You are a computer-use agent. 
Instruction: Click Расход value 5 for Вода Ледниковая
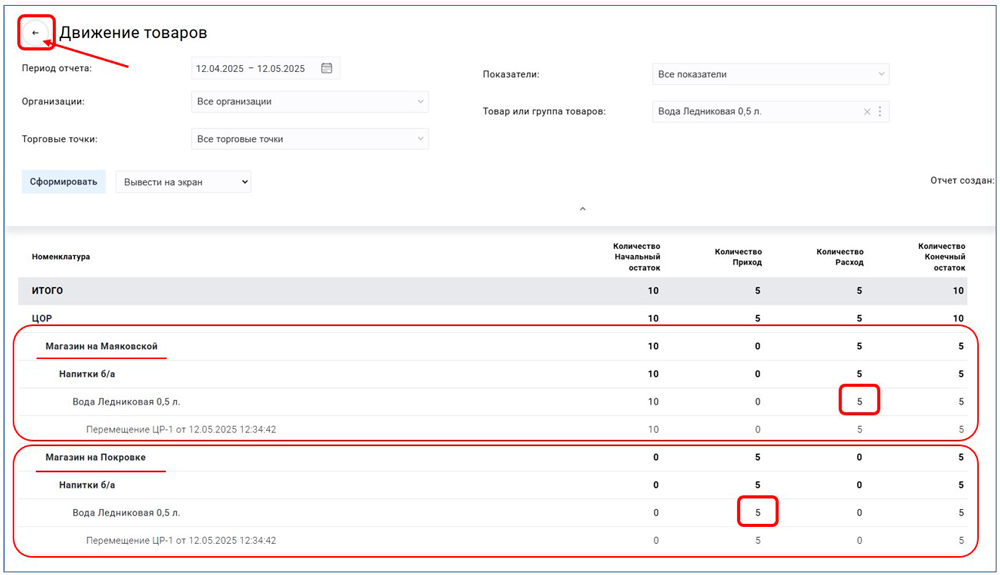pos(858,402)
